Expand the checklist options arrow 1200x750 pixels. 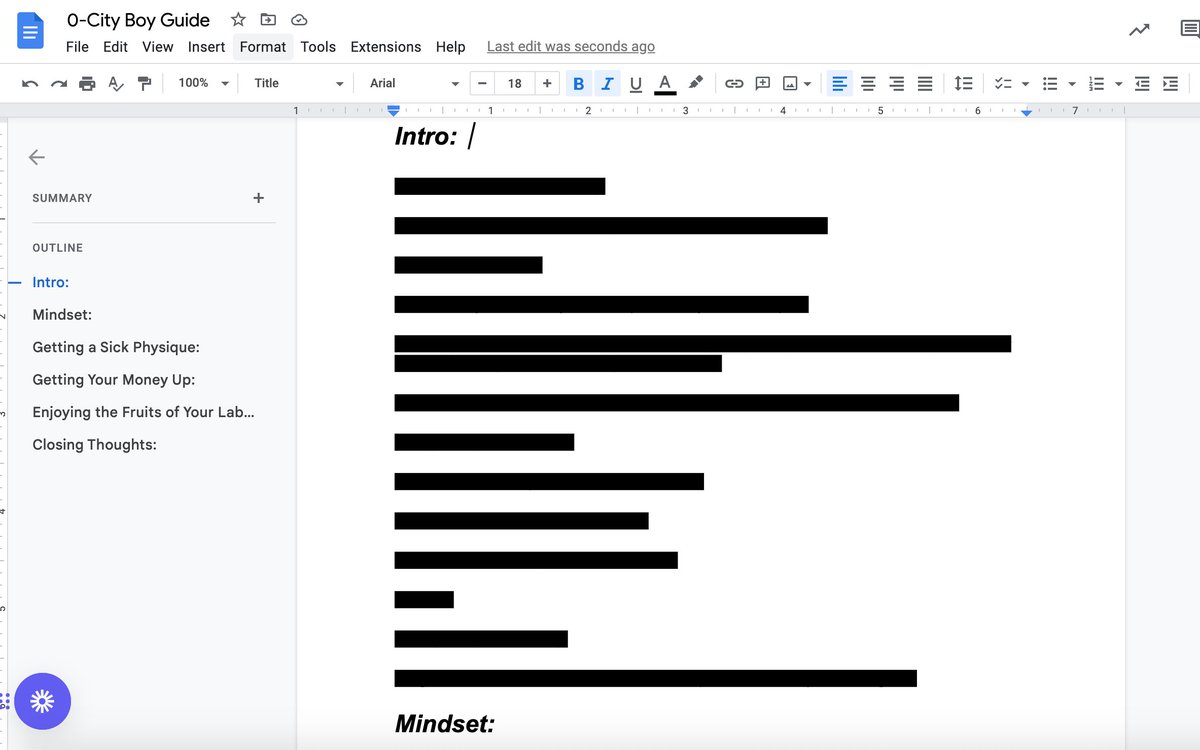(x=1025, y=84)
